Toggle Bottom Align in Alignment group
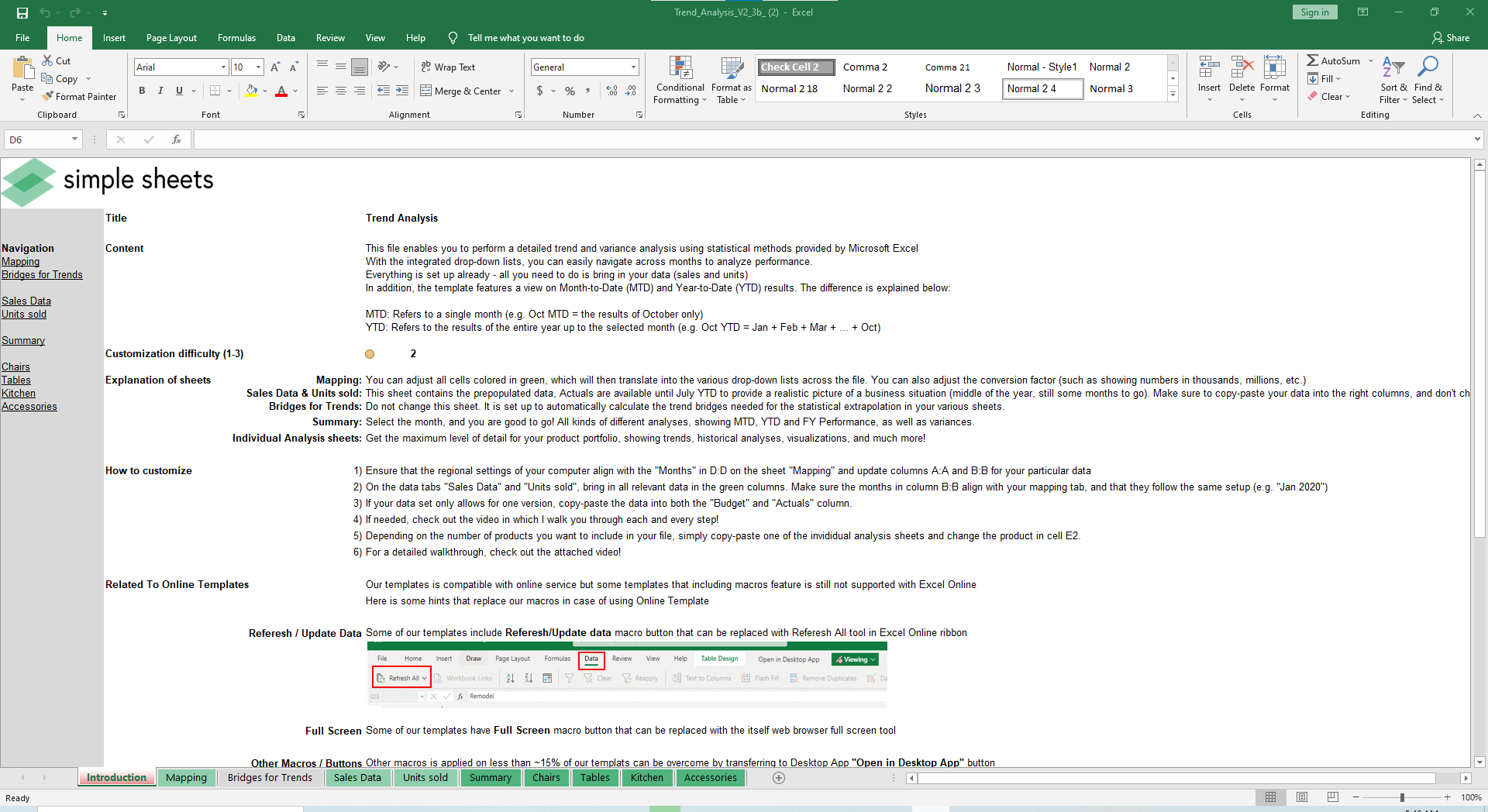This screenshot has height=812, width=1488. (x=360, y=67)
